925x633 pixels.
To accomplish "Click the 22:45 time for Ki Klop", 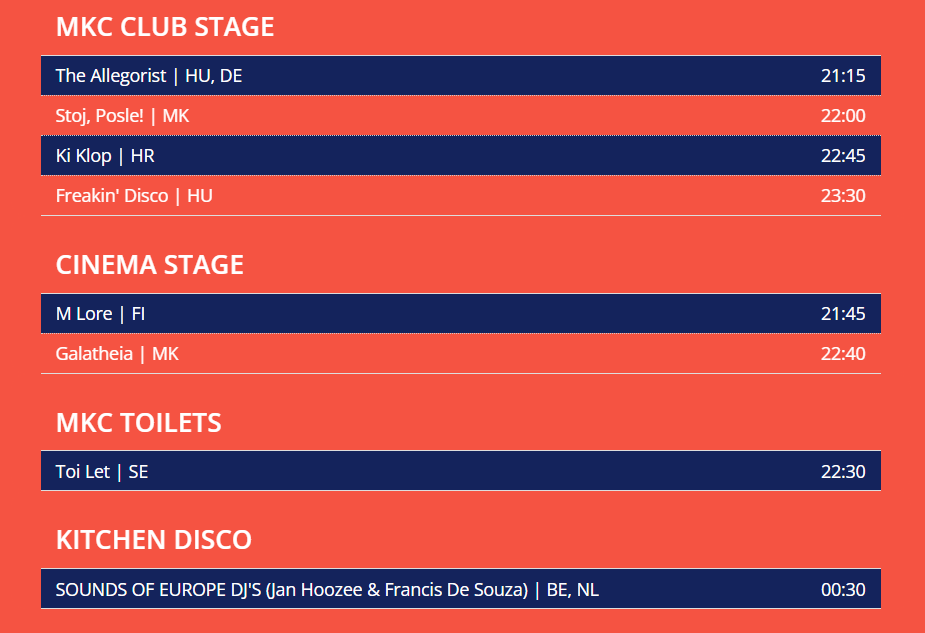I will point(843,156).
